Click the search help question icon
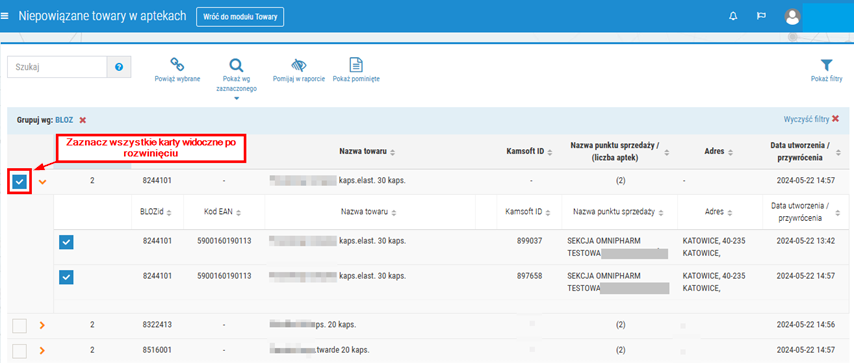Viewport: 854px width, 363px height. pos(119,67)
